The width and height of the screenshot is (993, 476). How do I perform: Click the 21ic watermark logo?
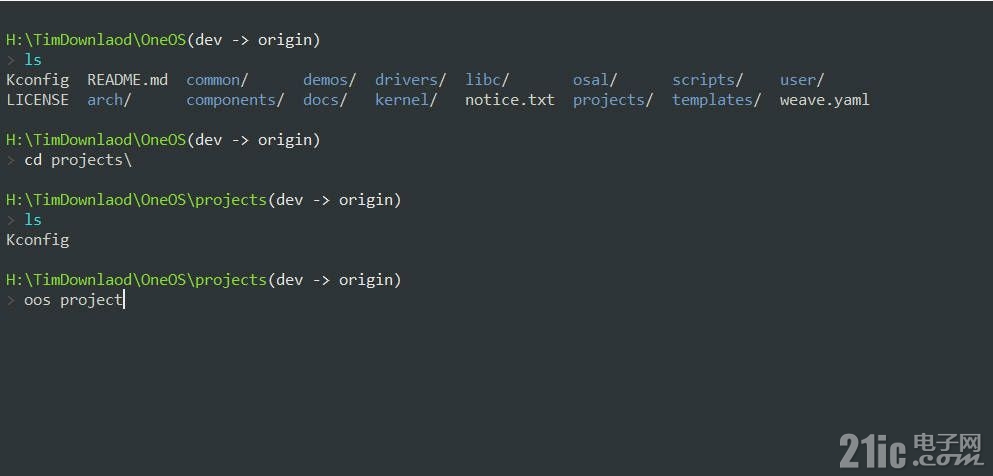909,450
